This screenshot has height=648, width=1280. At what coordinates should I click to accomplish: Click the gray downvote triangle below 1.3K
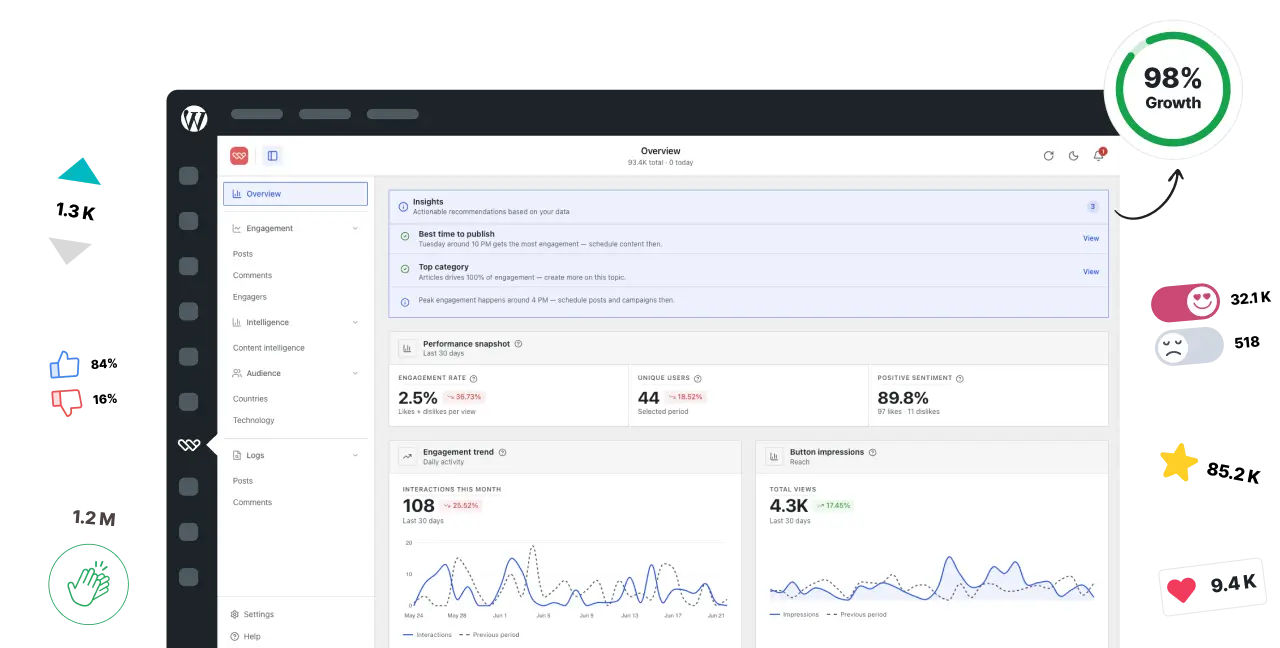coord(69,250)
